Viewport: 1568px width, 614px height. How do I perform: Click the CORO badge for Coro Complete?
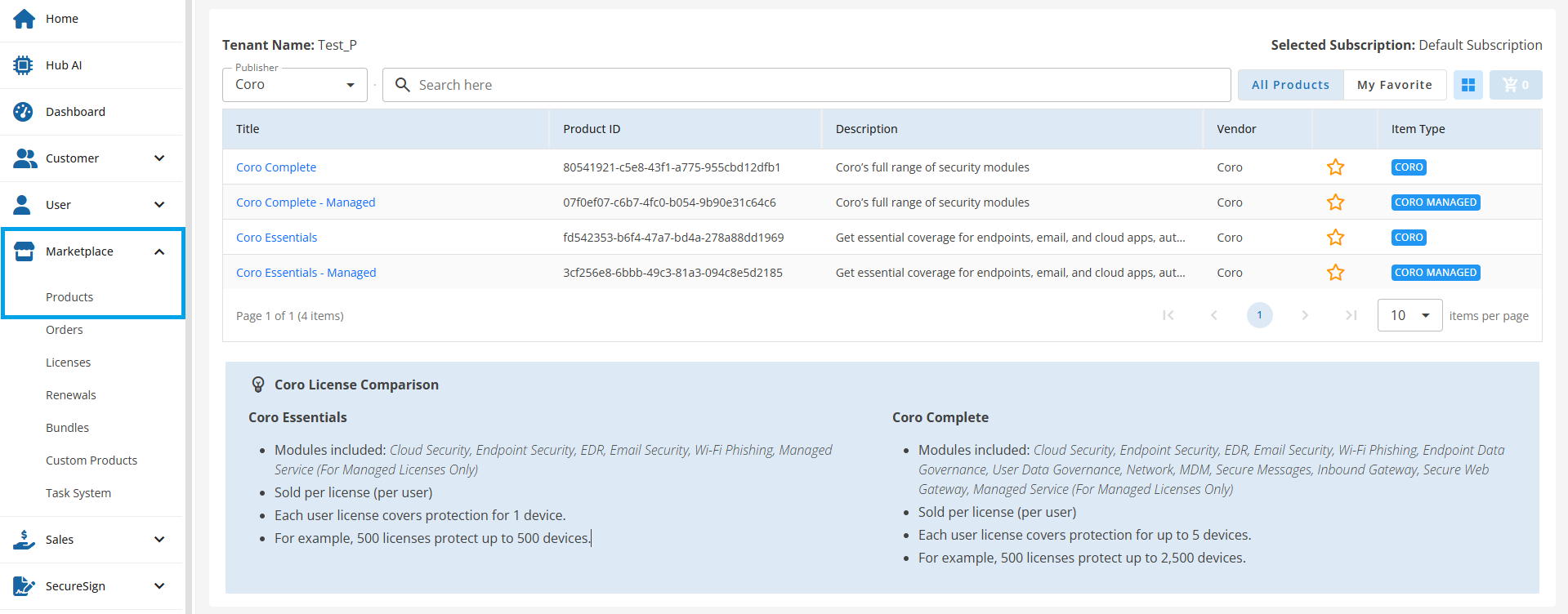coord(1409,167)
